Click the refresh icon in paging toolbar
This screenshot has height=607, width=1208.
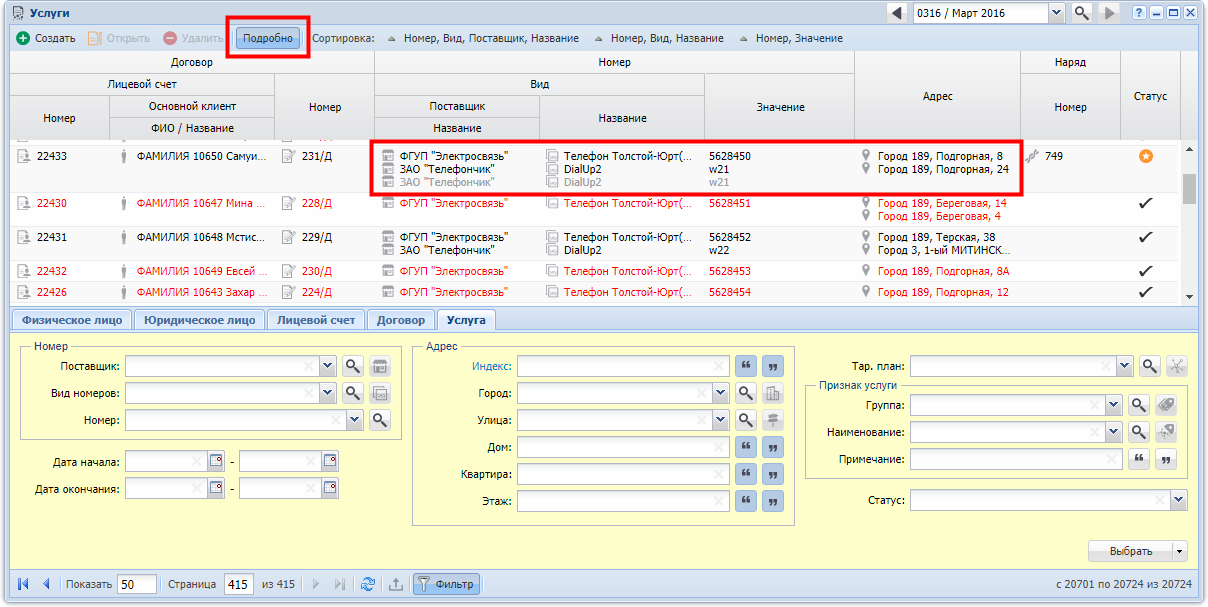coord(368,584)
